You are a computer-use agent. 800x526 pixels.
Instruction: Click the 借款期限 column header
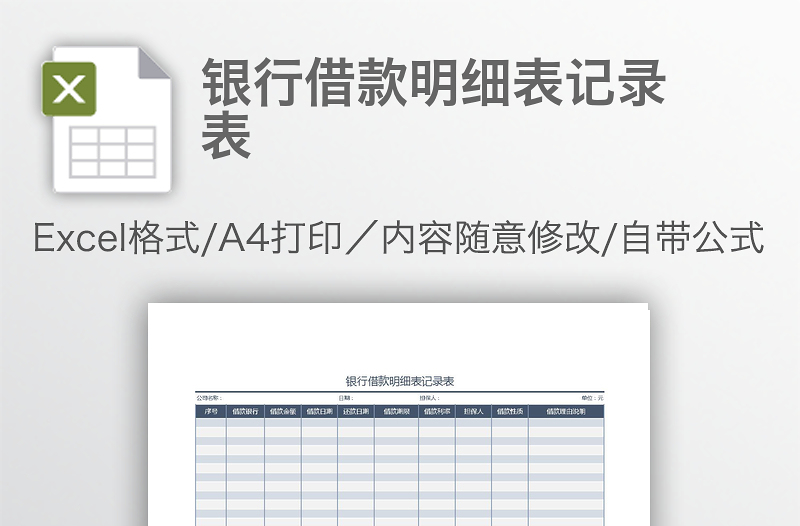(x=396, y=411)
